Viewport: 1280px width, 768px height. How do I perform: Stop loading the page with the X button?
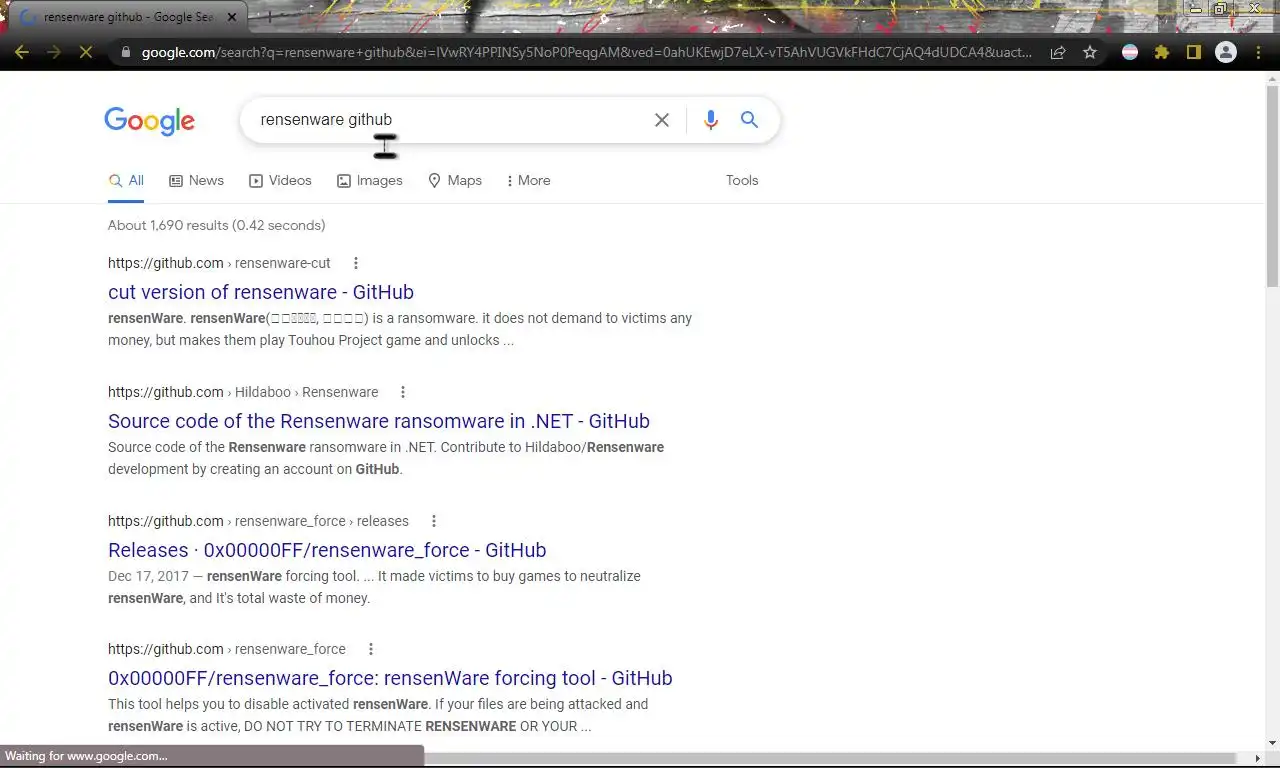86,52
